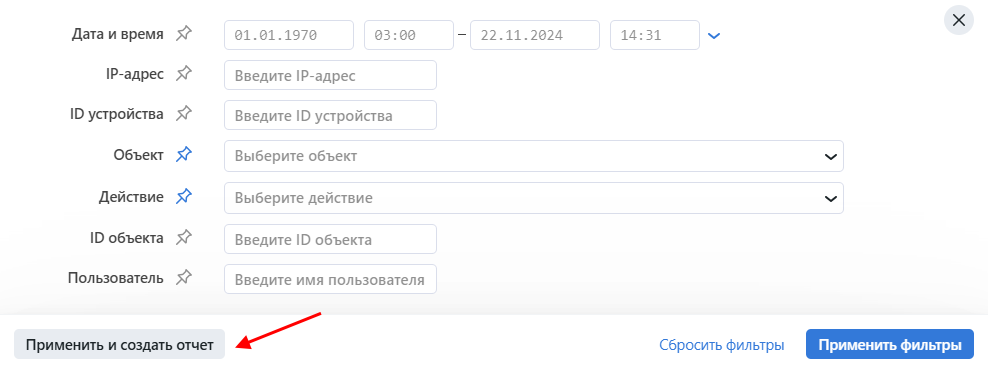Click the end time field 14:31
Screen dimensions: 988x370
point(655,35)
